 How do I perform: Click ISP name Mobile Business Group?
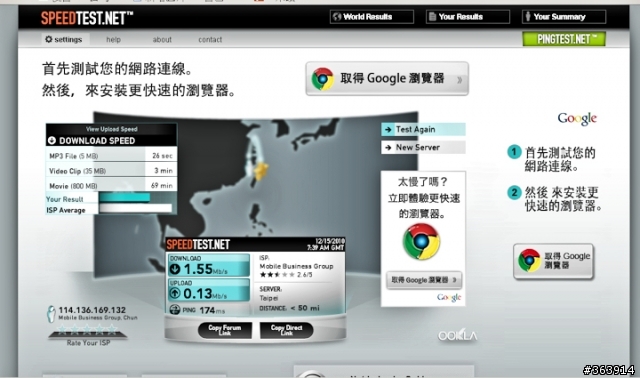296,266
